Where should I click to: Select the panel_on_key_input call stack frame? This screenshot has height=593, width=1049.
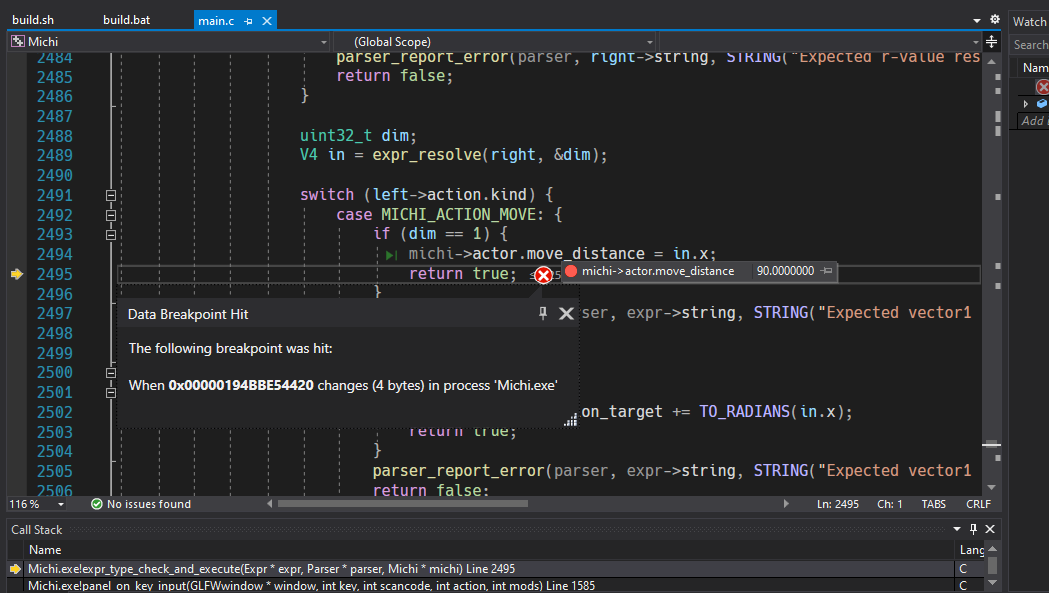(492, 586)
